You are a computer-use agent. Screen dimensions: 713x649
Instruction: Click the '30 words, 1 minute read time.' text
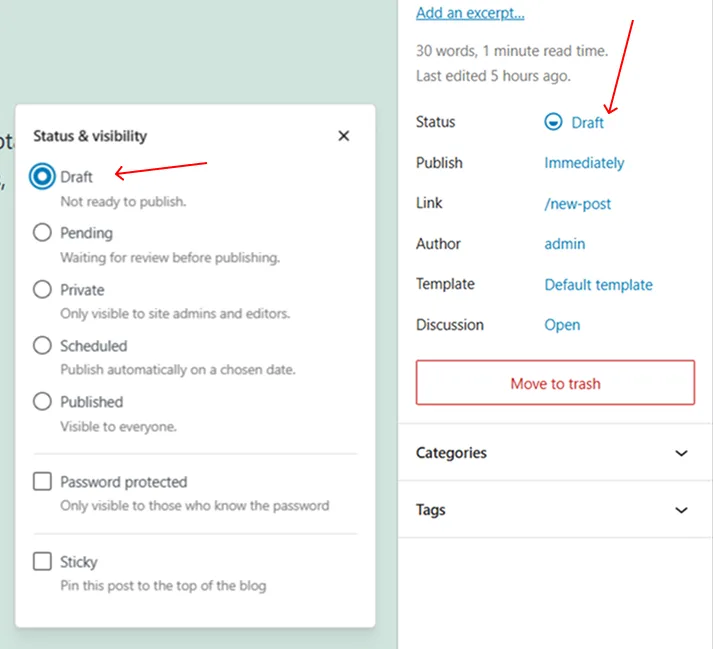point(512,50)
